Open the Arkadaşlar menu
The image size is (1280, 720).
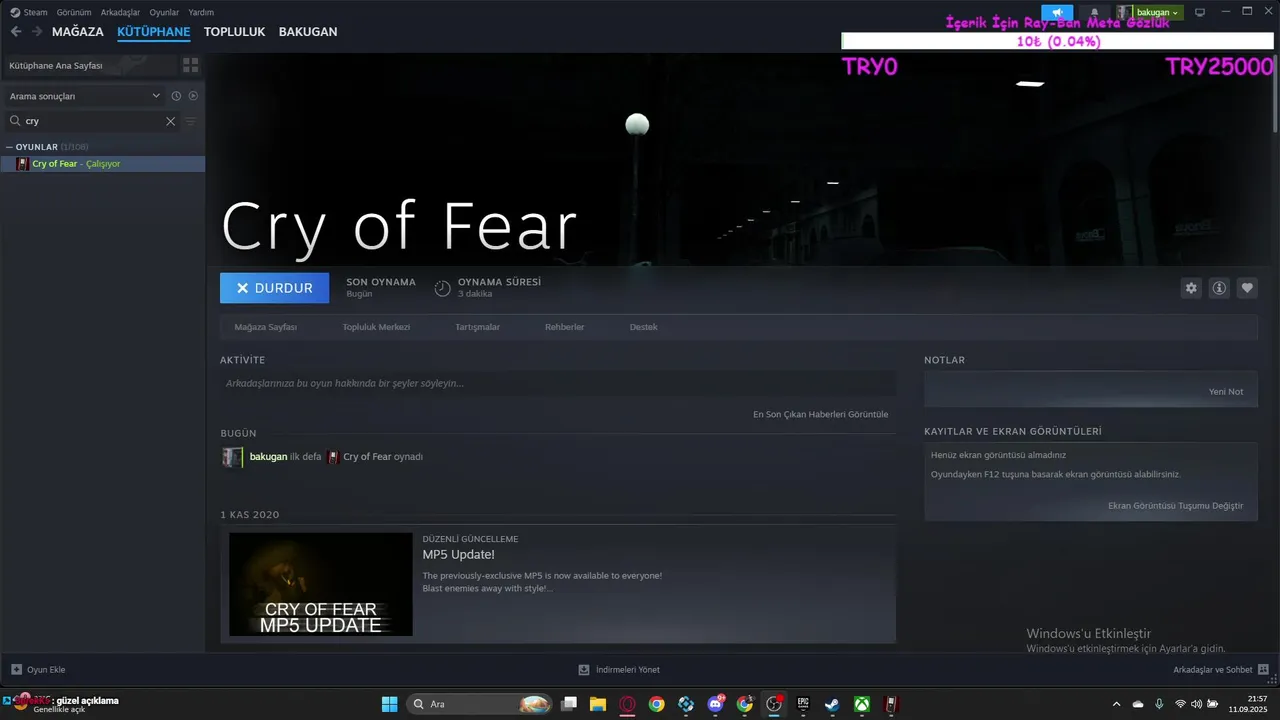click(x=120, y=12)
